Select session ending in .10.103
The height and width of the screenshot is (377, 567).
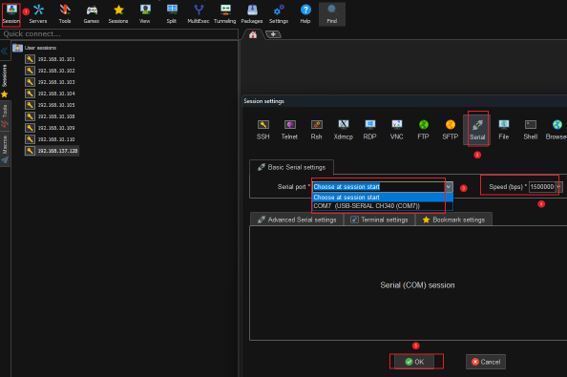pyautogui.click(x=50, y=82)
